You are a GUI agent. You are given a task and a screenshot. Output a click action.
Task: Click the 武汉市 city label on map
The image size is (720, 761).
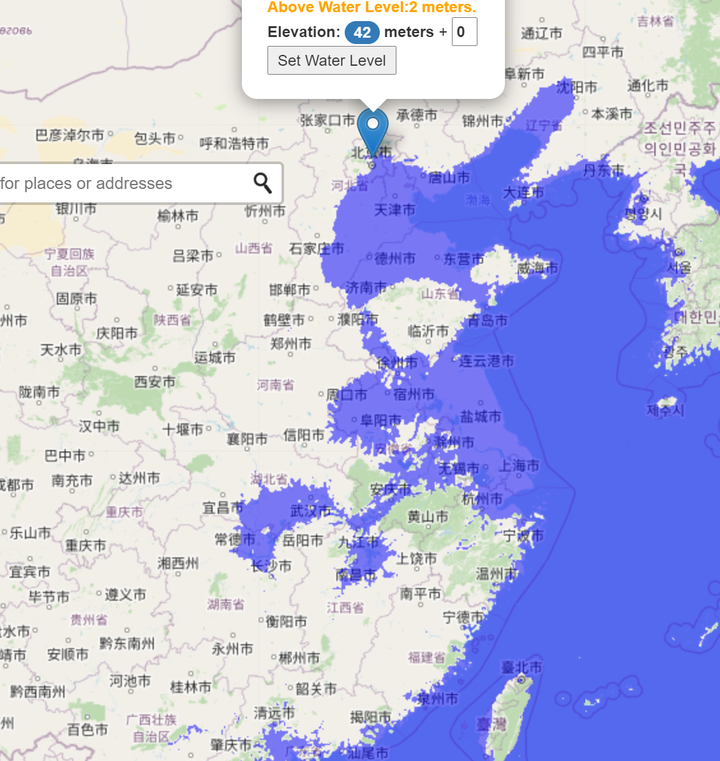click(311, 511)
